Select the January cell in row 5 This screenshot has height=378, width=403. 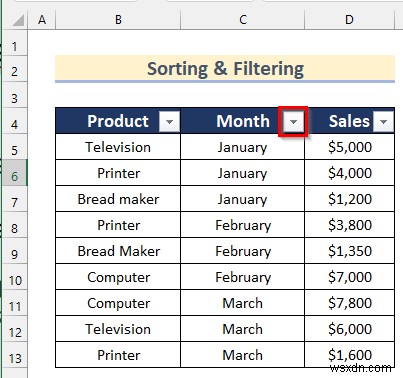click(243, 147)
